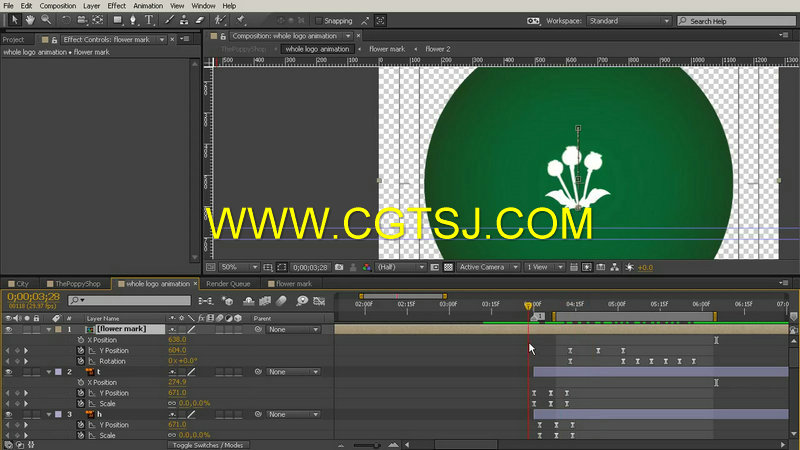Click the flower mark layer color label
This screenshot has width=800, height=450.
[x=58, y=330]
